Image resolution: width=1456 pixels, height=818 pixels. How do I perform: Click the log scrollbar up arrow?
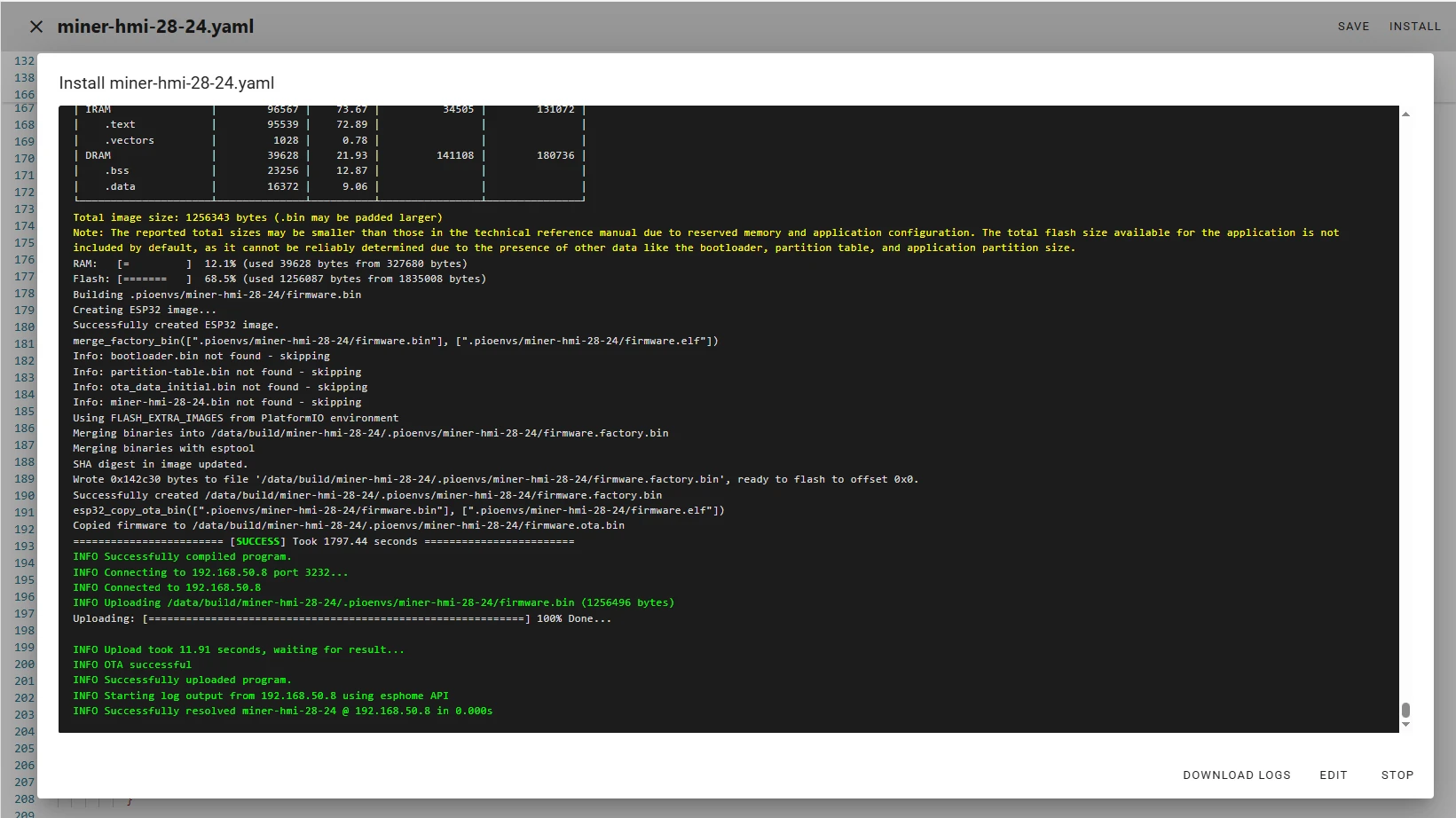click(x=1405, y=114)
